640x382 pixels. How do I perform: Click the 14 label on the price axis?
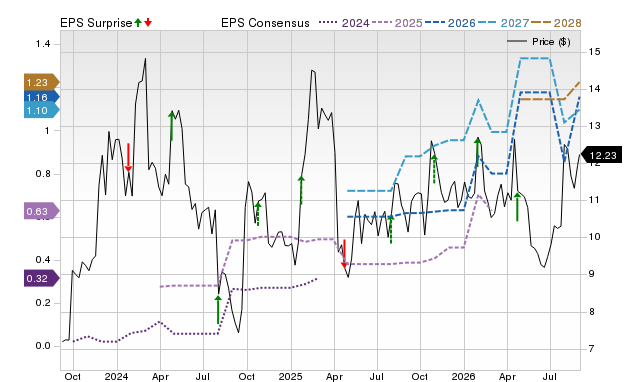tap(594, 89)
